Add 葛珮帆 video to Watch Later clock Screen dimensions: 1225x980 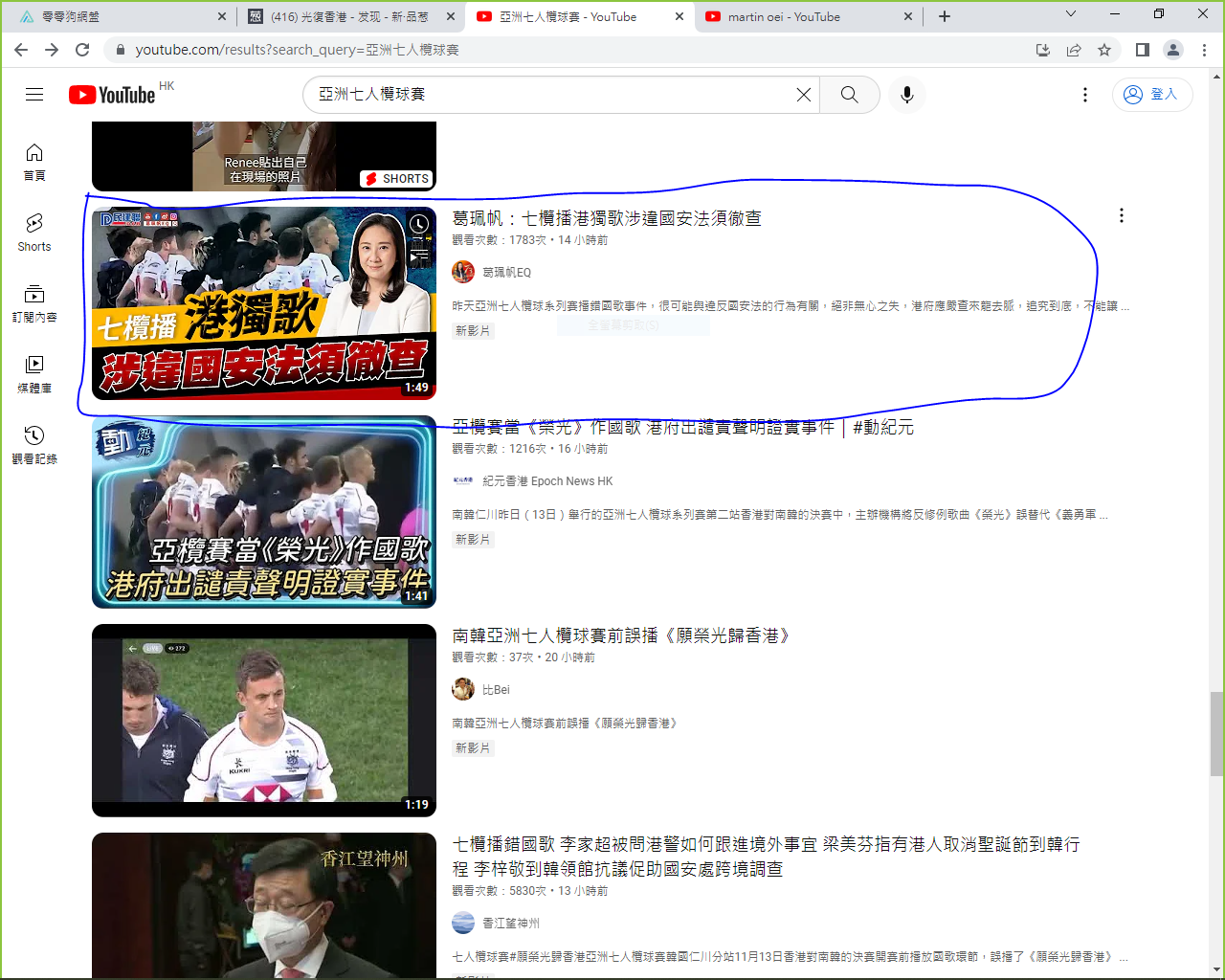pos(419,224)
